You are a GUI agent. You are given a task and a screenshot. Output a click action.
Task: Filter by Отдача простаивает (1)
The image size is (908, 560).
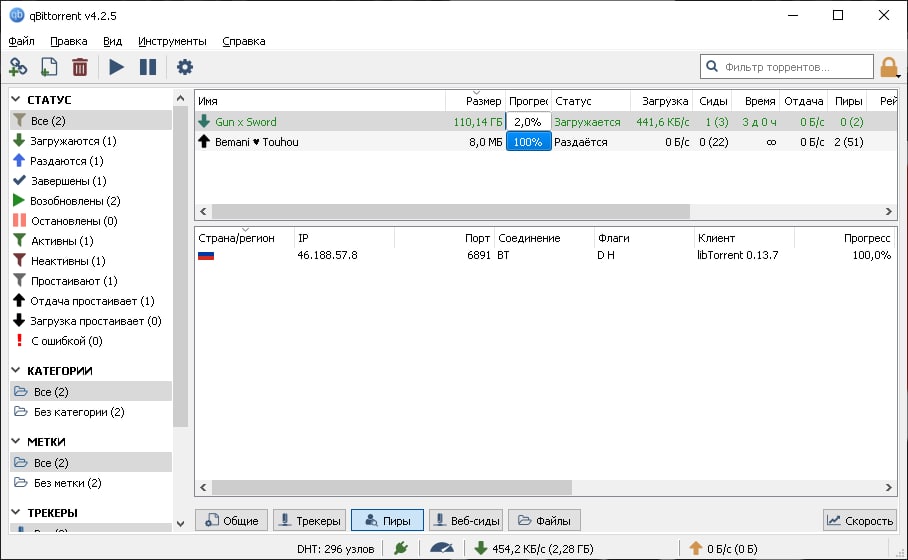tap(91, 301)
